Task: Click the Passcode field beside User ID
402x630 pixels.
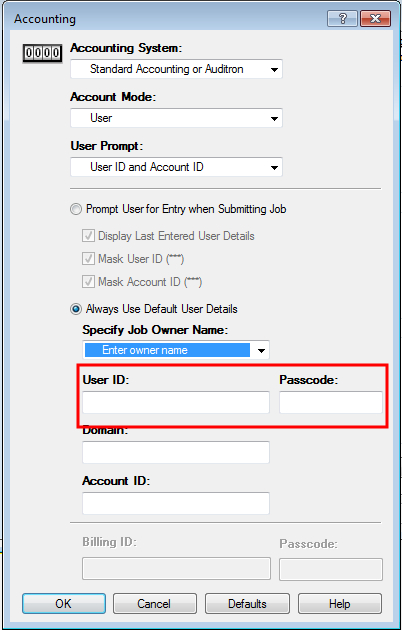Action: [x=331, y=403]
